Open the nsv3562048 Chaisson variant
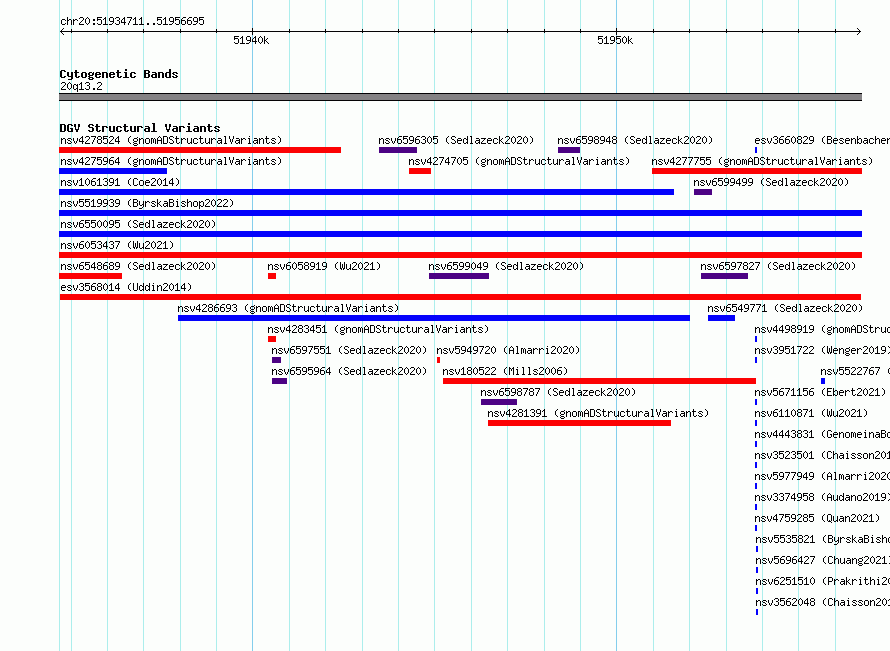 click(822, 602)
